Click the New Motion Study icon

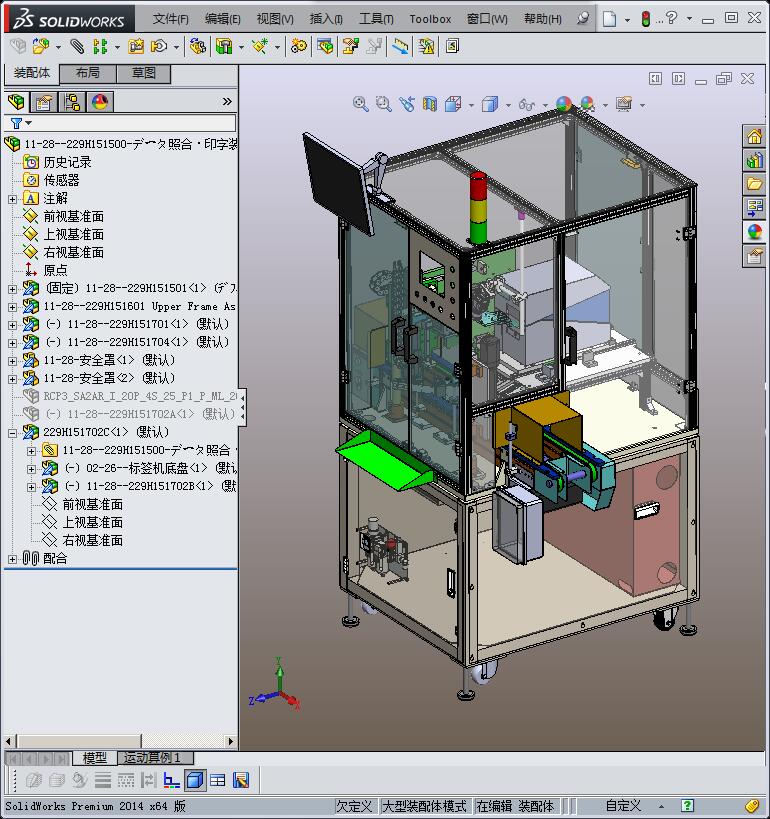[298, 46]
